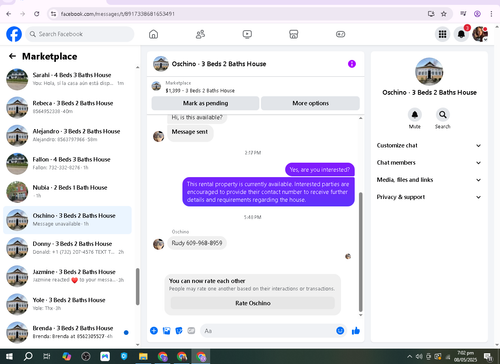500x364 pixels.
Task: Open Jazmine 3 Beds 2 Baths conversation
Action: [67, 276]
